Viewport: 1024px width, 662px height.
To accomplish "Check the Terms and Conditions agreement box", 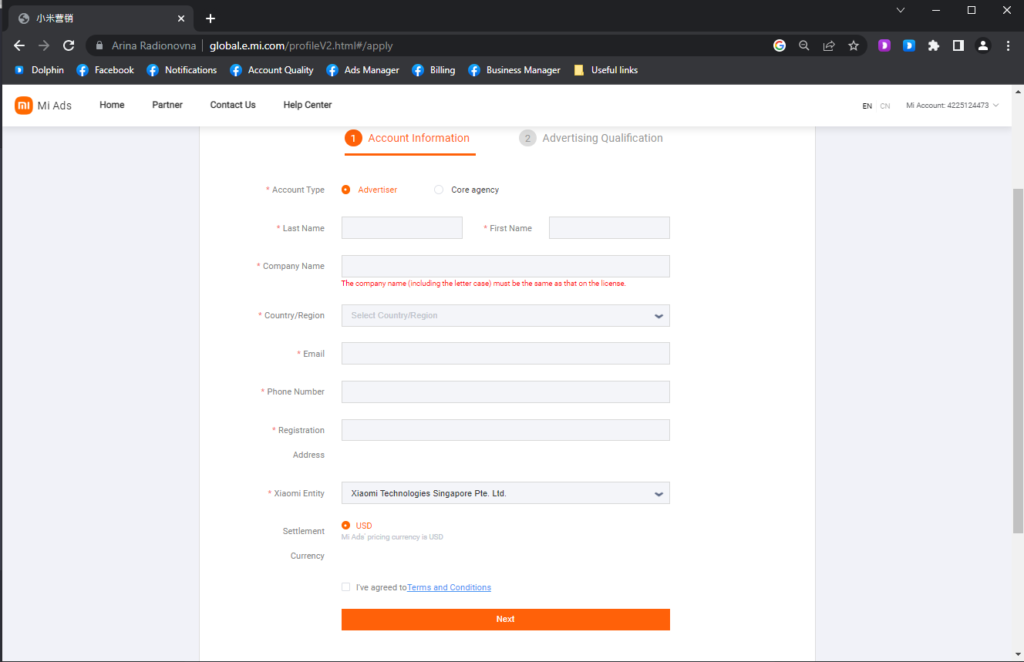I will click(346, 587).
